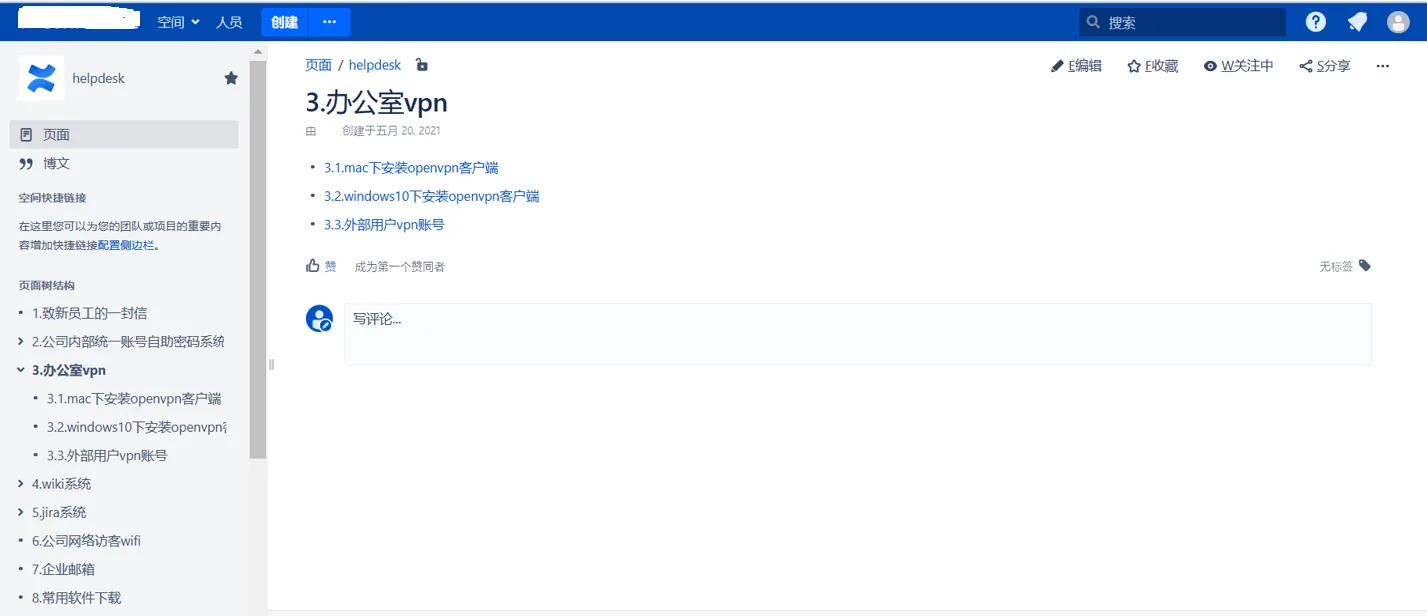
Task: Click the sidebar vertical scrollbar
Action: coord(258,258)
